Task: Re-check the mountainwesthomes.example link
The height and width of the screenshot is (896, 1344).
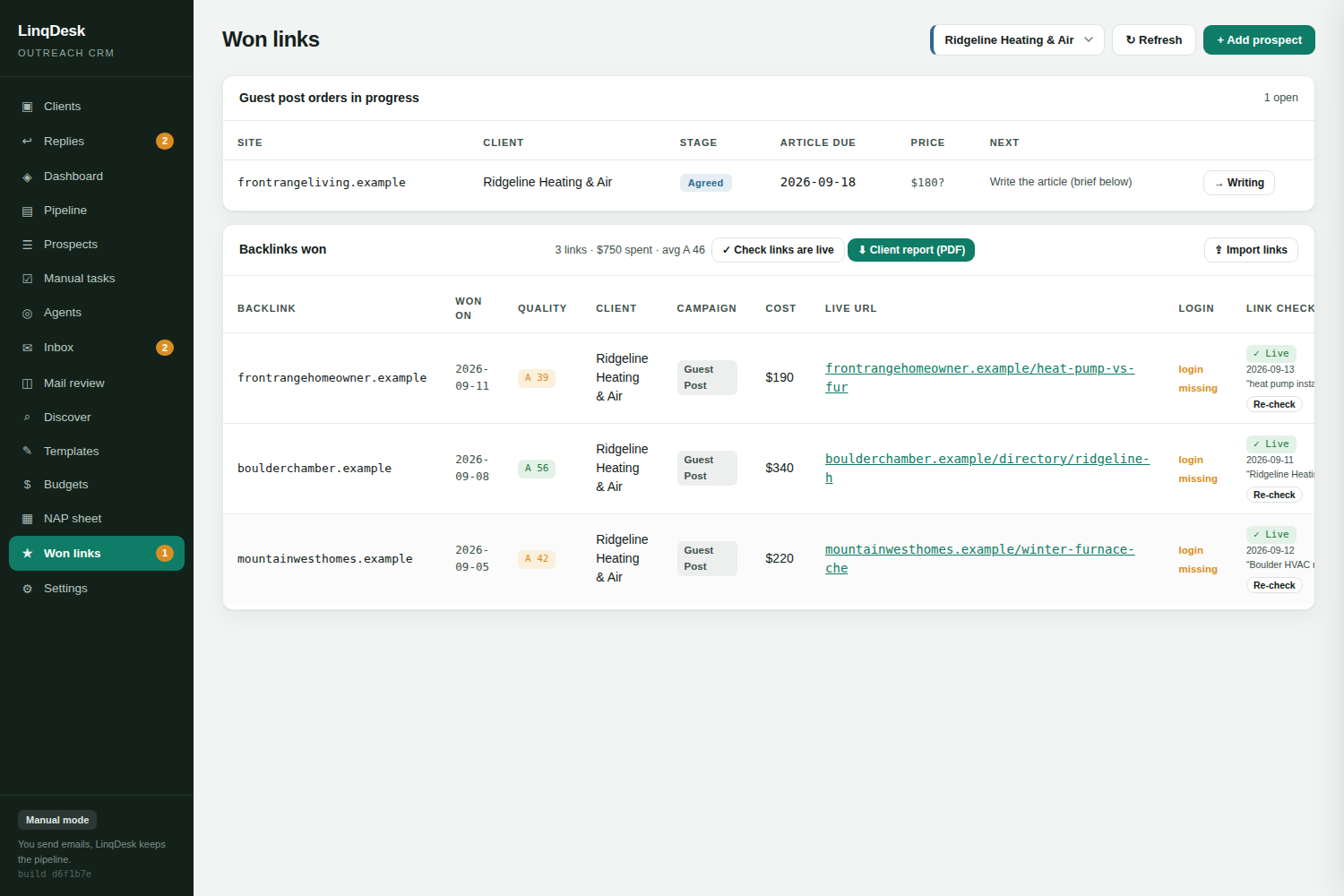Action: coord(1274,585)
